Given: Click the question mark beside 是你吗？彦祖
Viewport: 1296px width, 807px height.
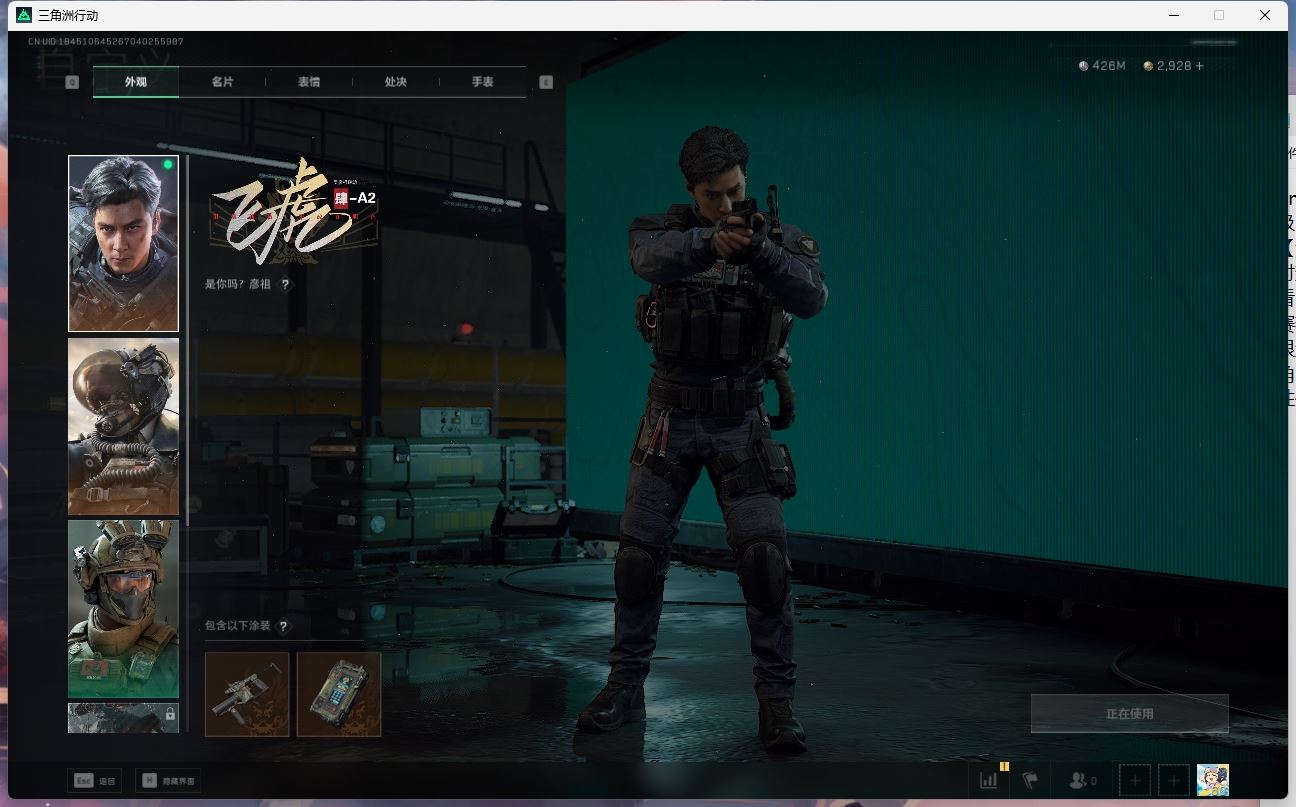Looking at the screenshot, I should (285, 284).
